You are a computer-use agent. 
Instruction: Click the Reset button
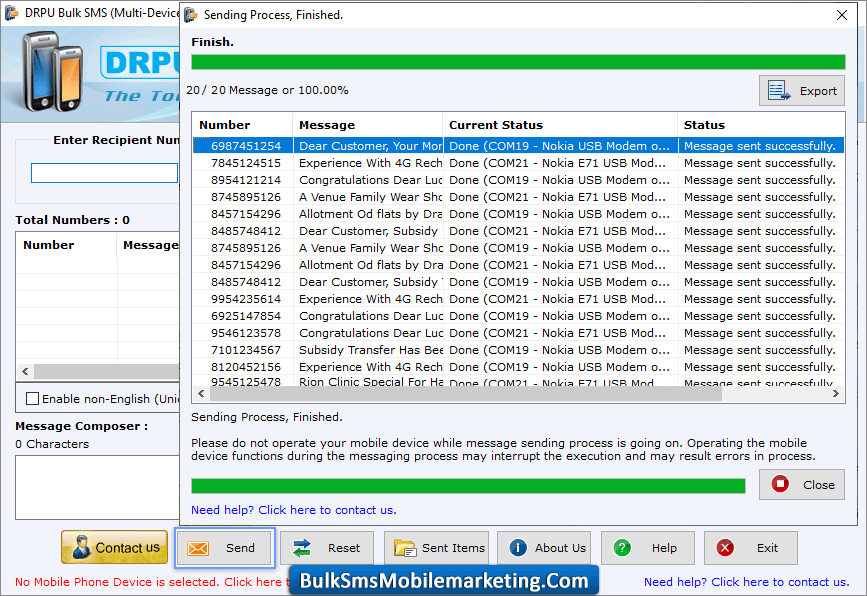(x=327, y=548)
